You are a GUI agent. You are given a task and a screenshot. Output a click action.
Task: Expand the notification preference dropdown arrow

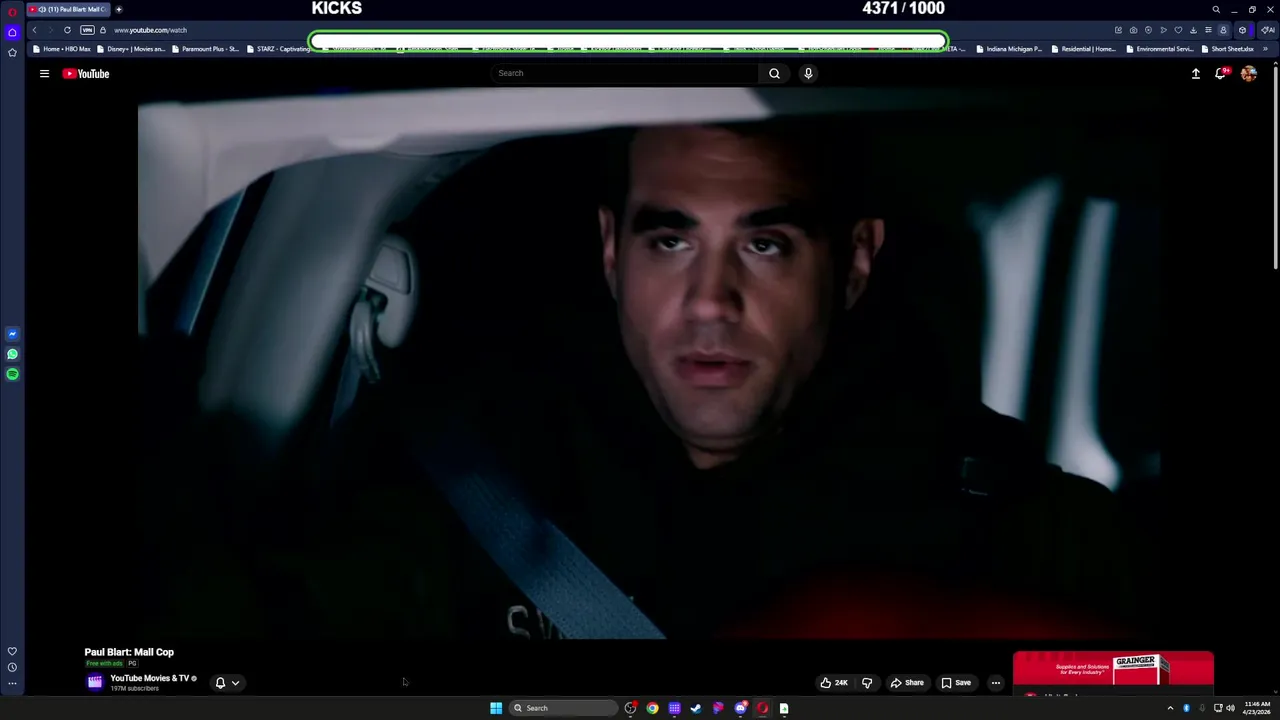pyautogui.click(x=235, y=683)
